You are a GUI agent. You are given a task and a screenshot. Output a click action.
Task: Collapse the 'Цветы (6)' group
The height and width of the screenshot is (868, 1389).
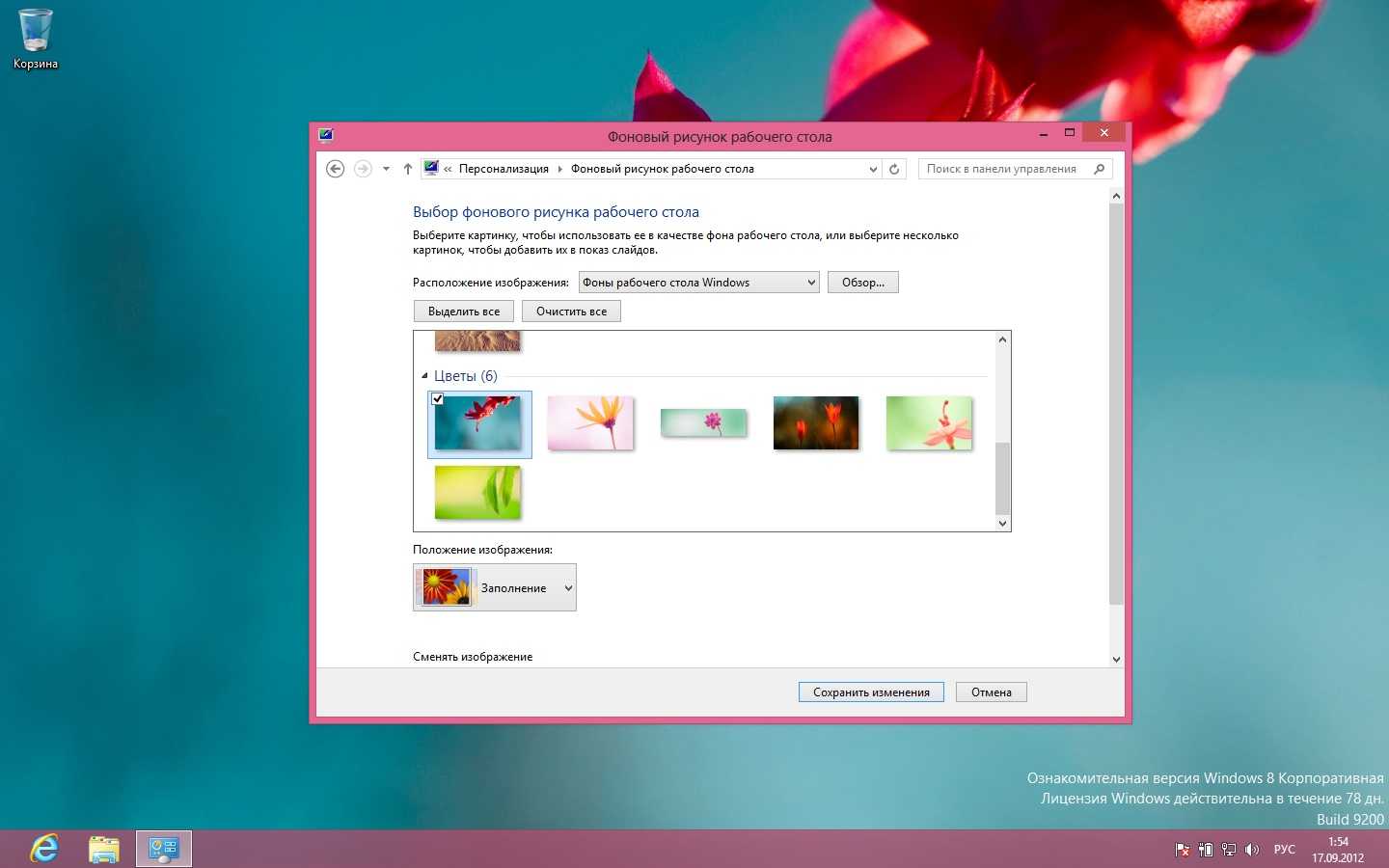click(424, 376)
